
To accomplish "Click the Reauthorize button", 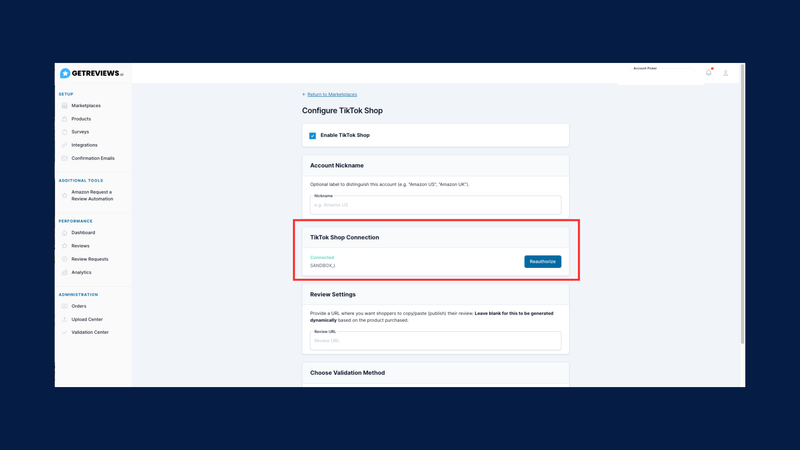I will (x=542, y=262).
